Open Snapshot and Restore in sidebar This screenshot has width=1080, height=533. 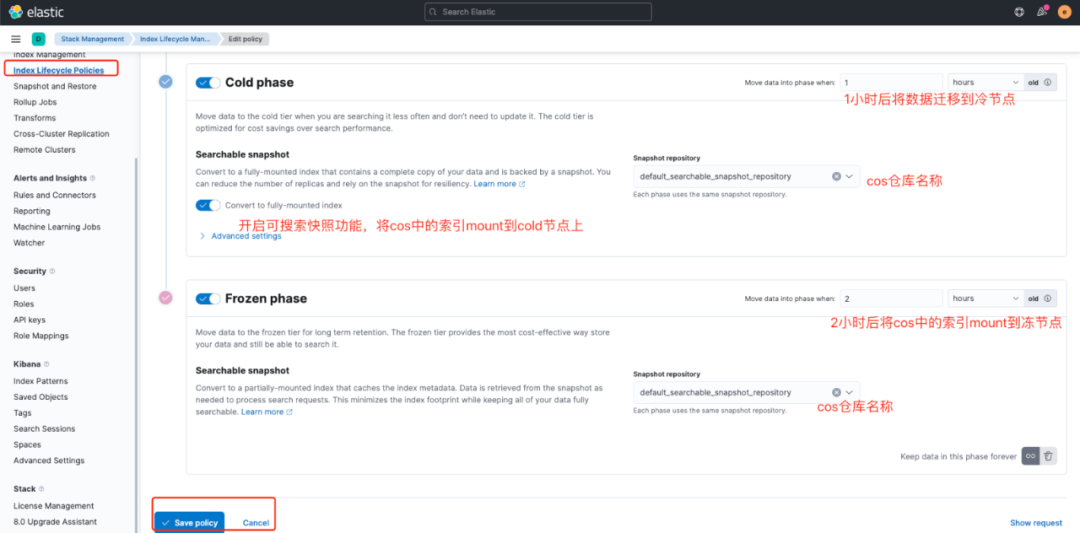[x=55, y=86]
